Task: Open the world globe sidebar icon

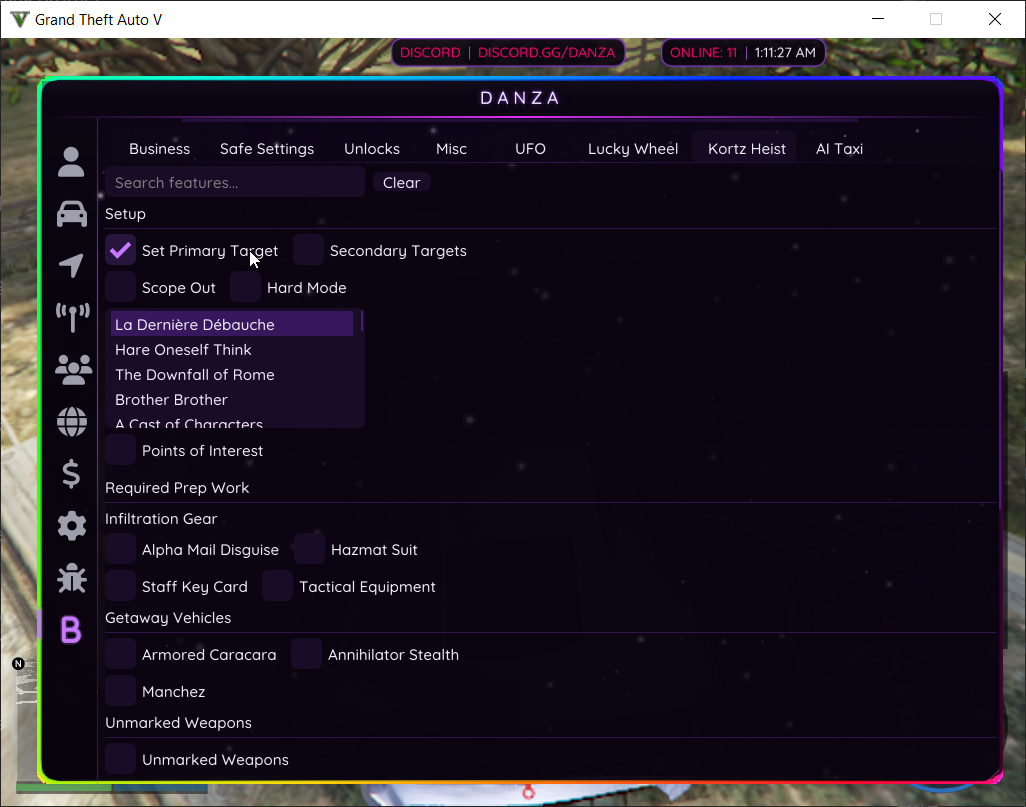Action: pyautogui.click(x=72, y=421)
